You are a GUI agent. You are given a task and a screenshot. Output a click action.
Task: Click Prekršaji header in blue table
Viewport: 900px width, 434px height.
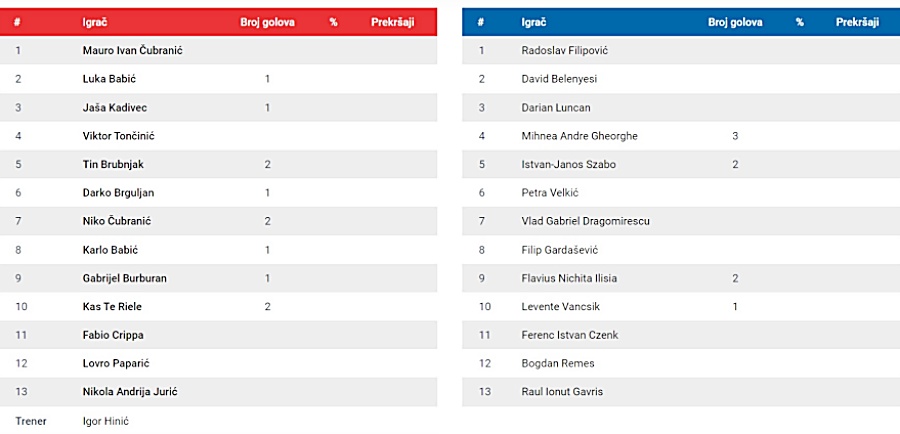[x=858, y=22]
